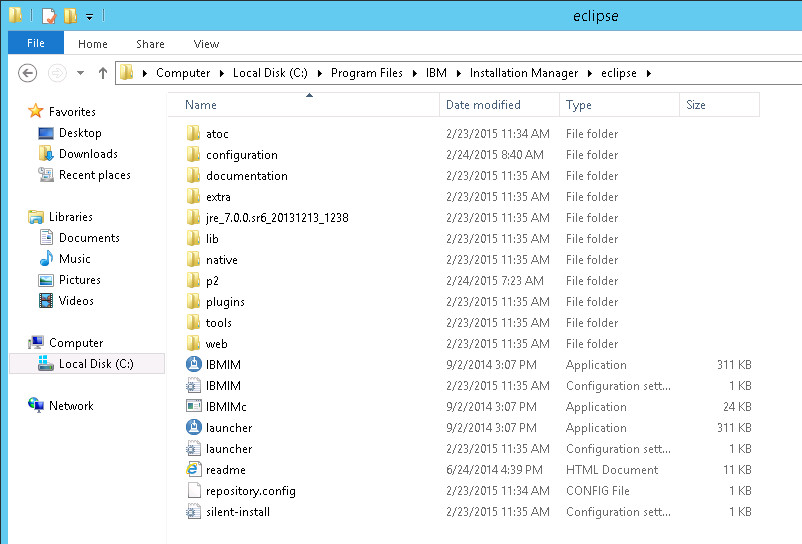Open the View ribbon tab
The image size is (802, 544).
pos(206,44)
